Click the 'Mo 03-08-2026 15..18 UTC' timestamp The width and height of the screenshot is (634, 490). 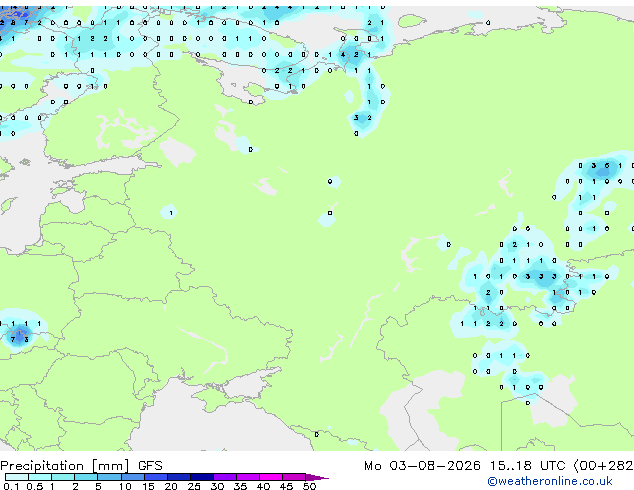(x=464, y=466)
